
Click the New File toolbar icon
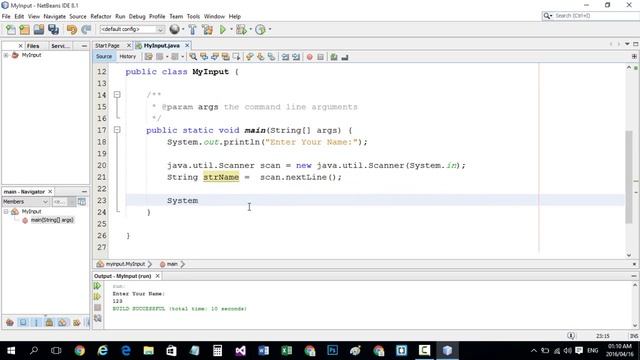click(x=11, y=29)
